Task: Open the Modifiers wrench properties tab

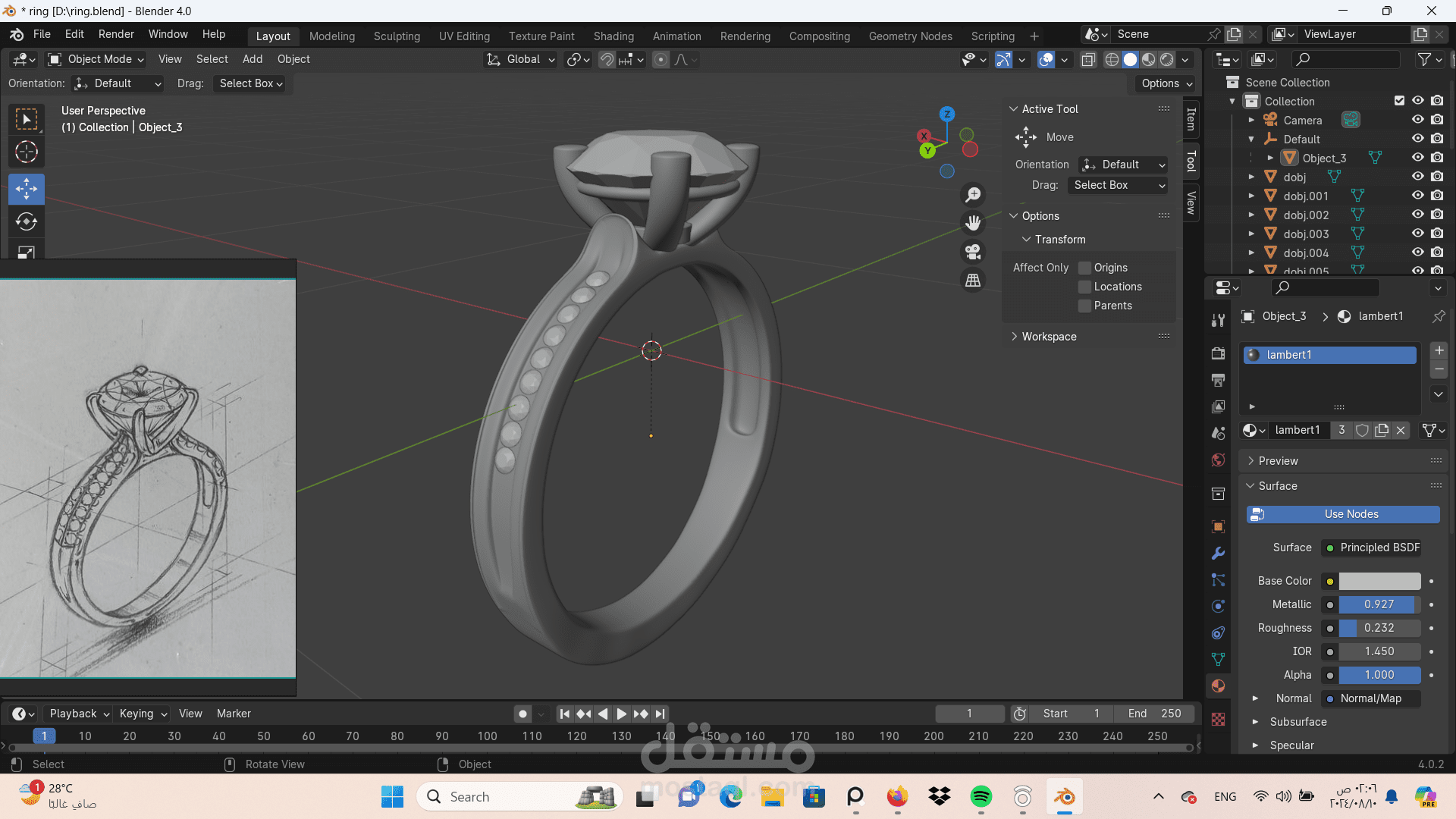Action: (1218, 554)
